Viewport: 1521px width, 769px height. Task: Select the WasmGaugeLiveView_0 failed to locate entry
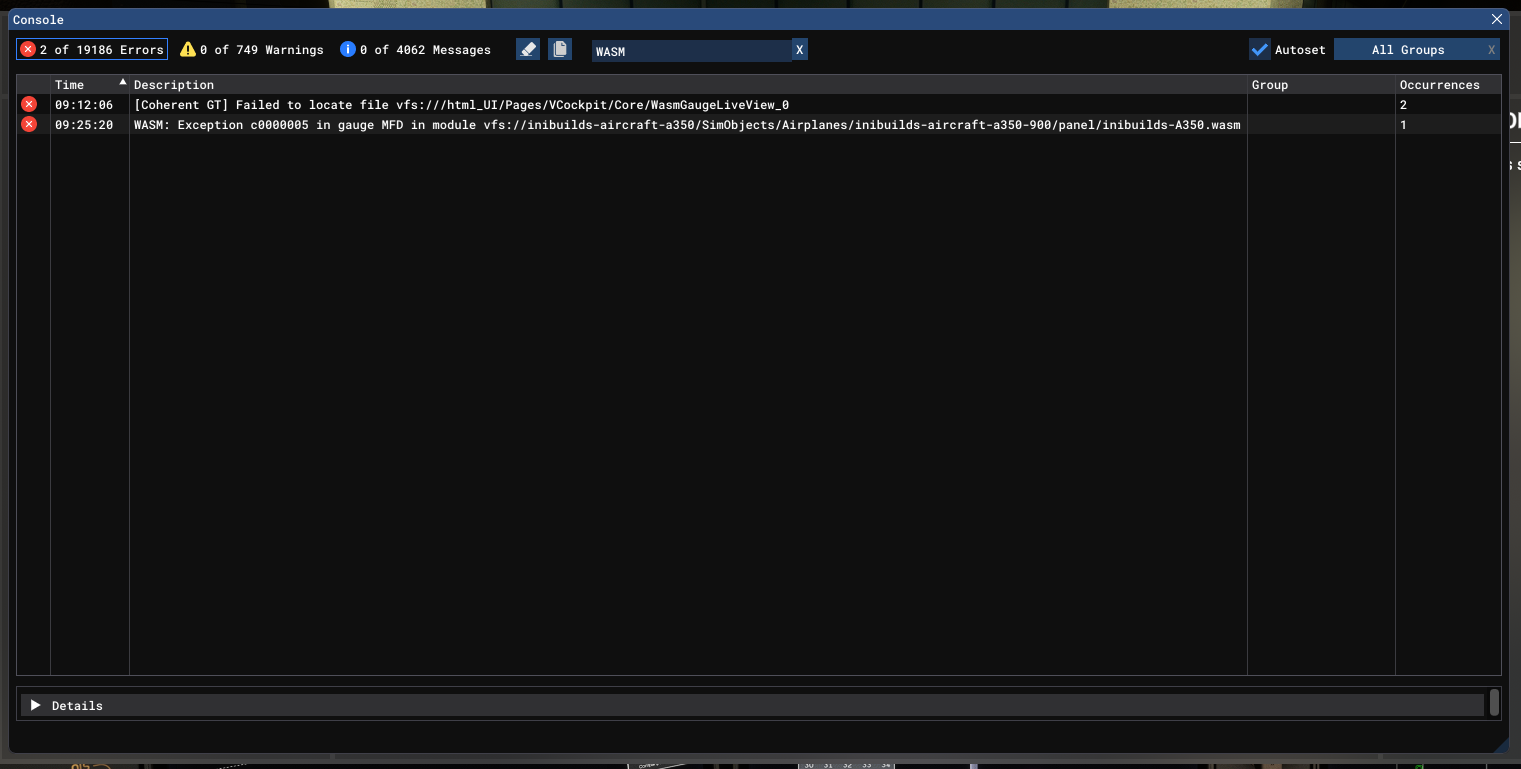pos(461,105)
